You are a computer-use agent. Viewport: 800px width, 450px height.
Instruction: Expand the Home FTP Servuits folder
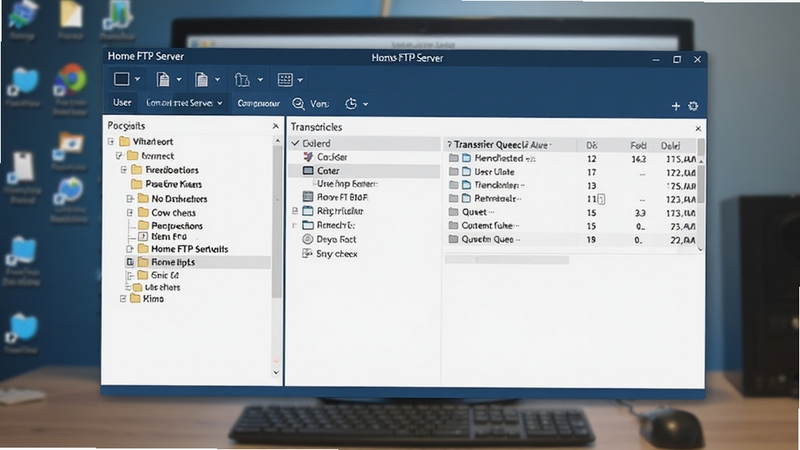coord(130,249)
